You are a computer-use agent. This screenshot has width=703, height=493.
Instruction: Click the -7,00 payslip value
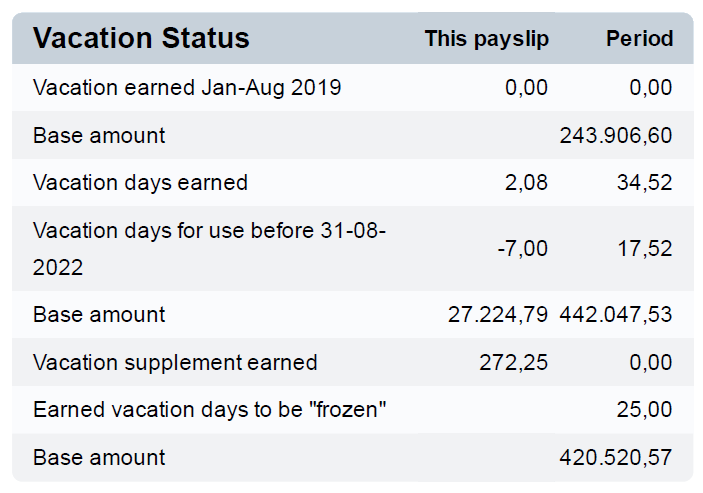click(522, 248)
